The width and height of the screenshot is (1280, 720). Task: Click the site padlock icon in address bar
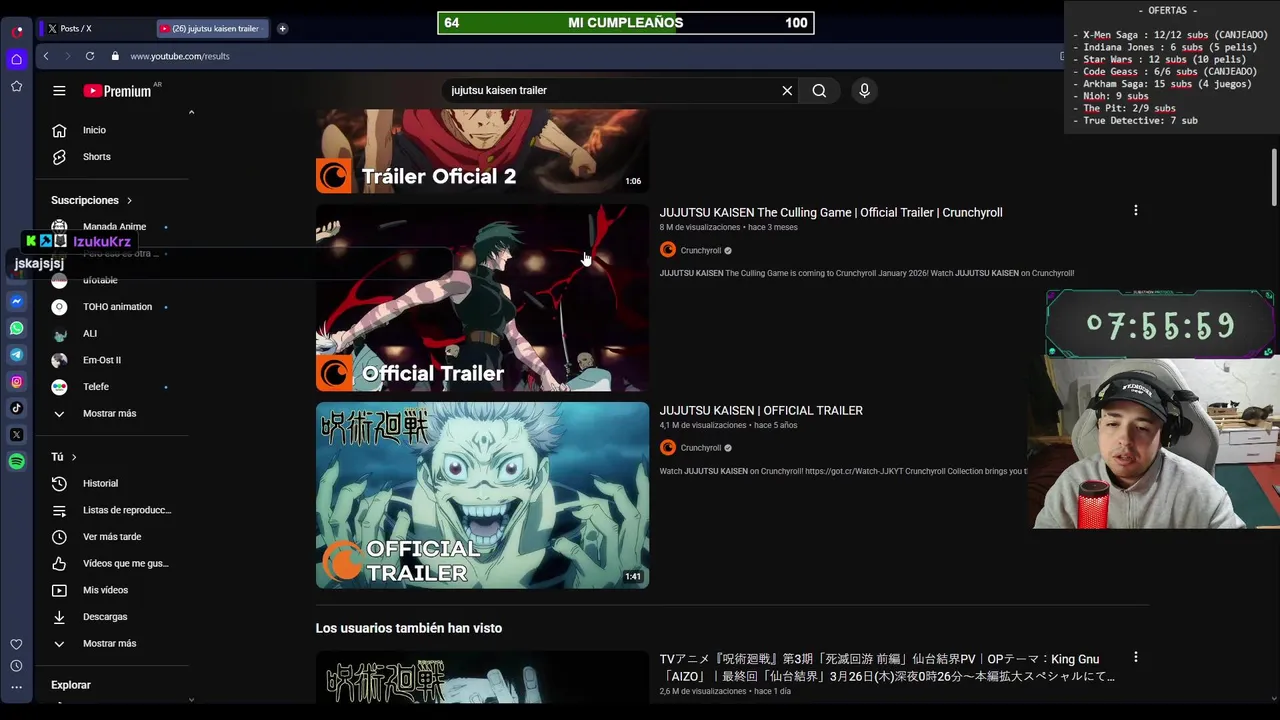(115, 56)
